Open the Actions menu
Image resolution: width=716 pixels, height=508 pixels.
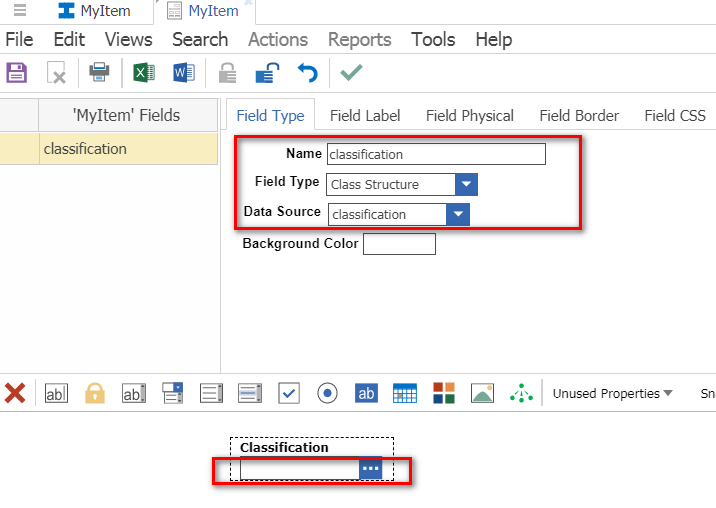pyautogui.click(x=278, y=40)
